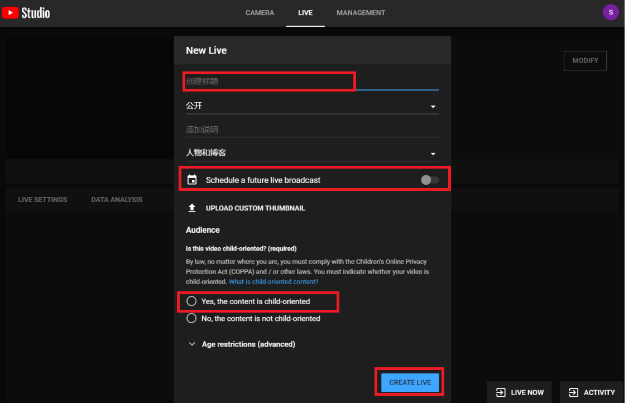
Task: Click the Activity arrow icon
Action: [571, 392]
